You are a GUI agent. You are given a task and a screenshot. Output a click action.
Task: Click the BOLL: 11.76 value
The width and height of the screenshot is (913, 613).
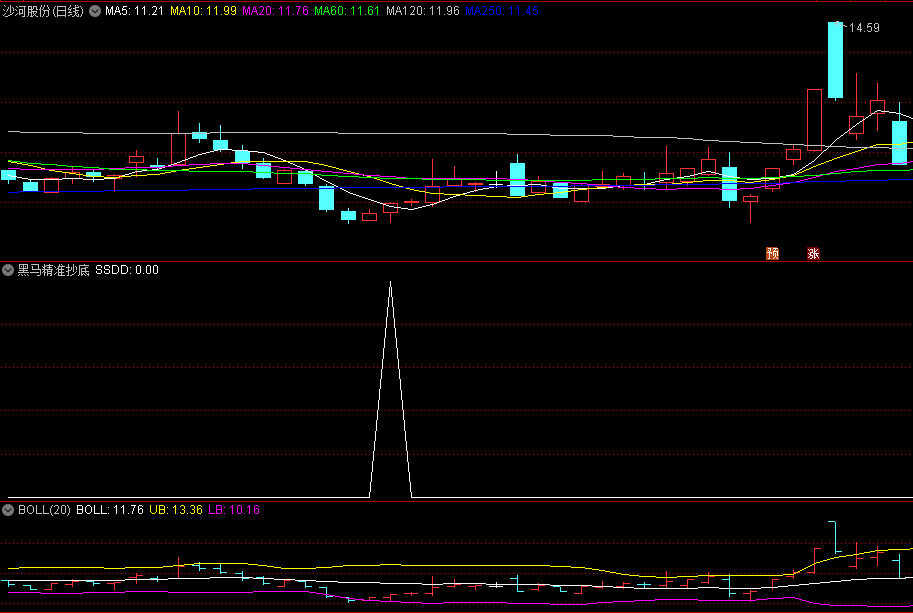[x=110, y=510]
